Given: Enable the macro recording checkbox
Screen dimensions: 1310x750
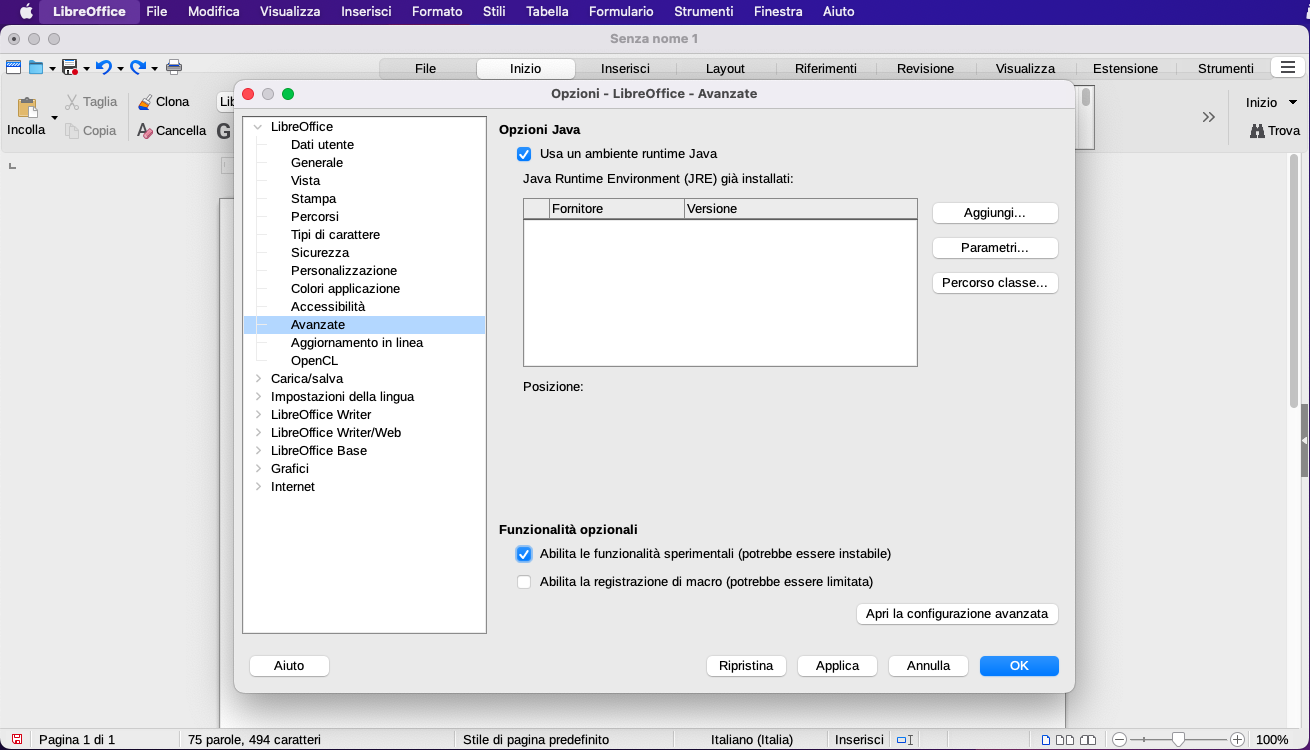Looking at the screenshot, I should click(x=524, y=582).
